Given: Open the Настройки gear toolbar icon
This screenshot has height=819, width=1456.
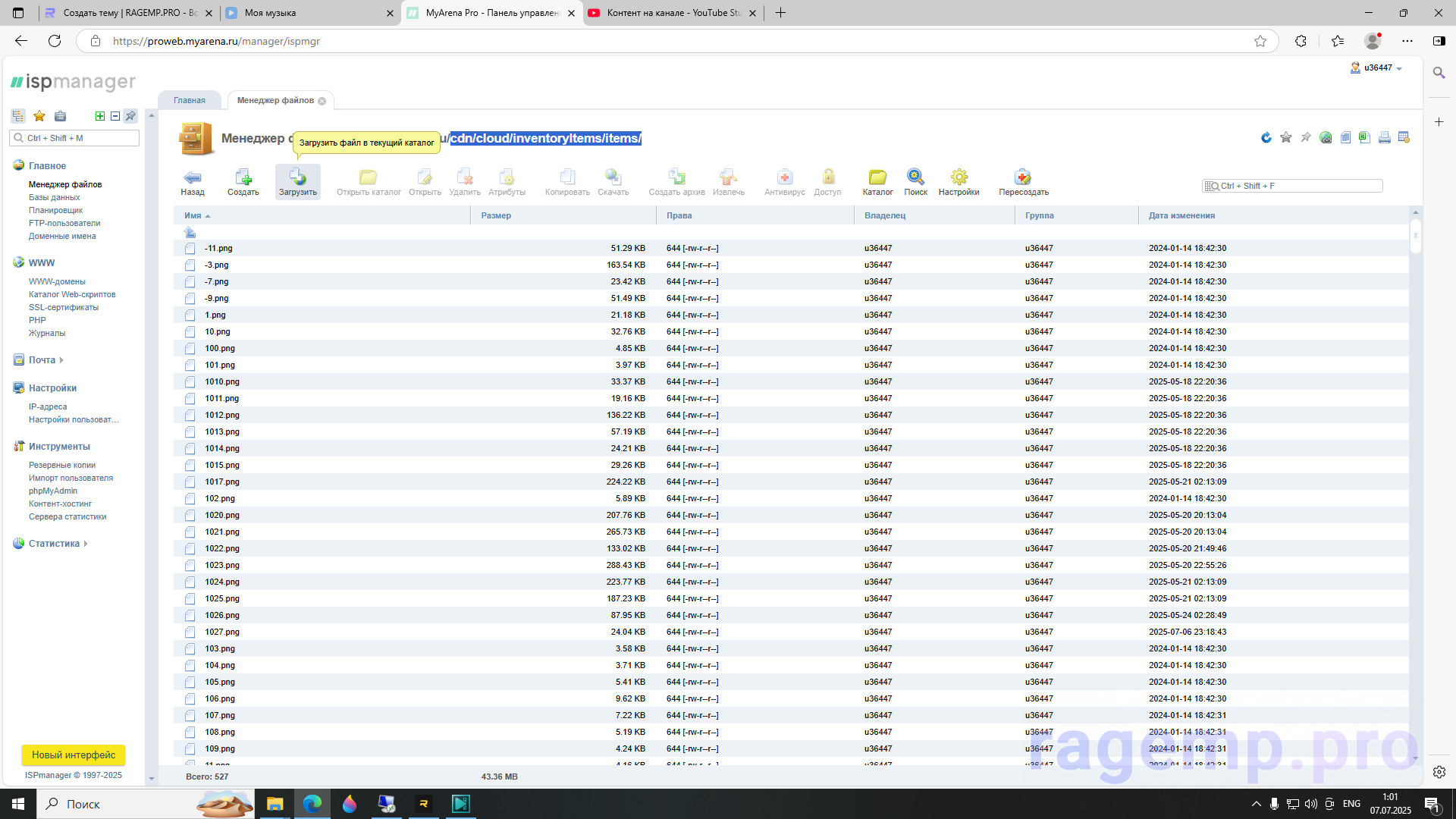Looking at the screenshot, I should tap(959, 178).
